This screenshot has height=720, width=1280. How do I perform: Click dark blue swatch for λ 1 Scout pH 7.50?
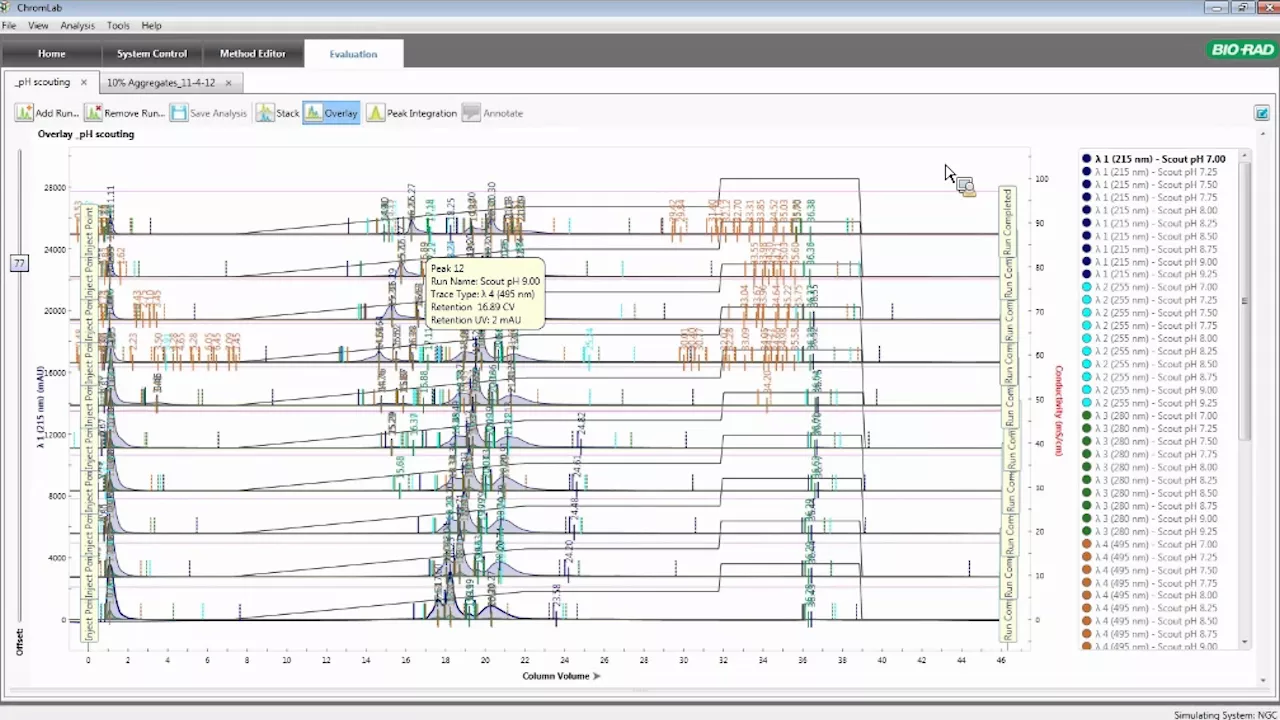coord(1087,185)
